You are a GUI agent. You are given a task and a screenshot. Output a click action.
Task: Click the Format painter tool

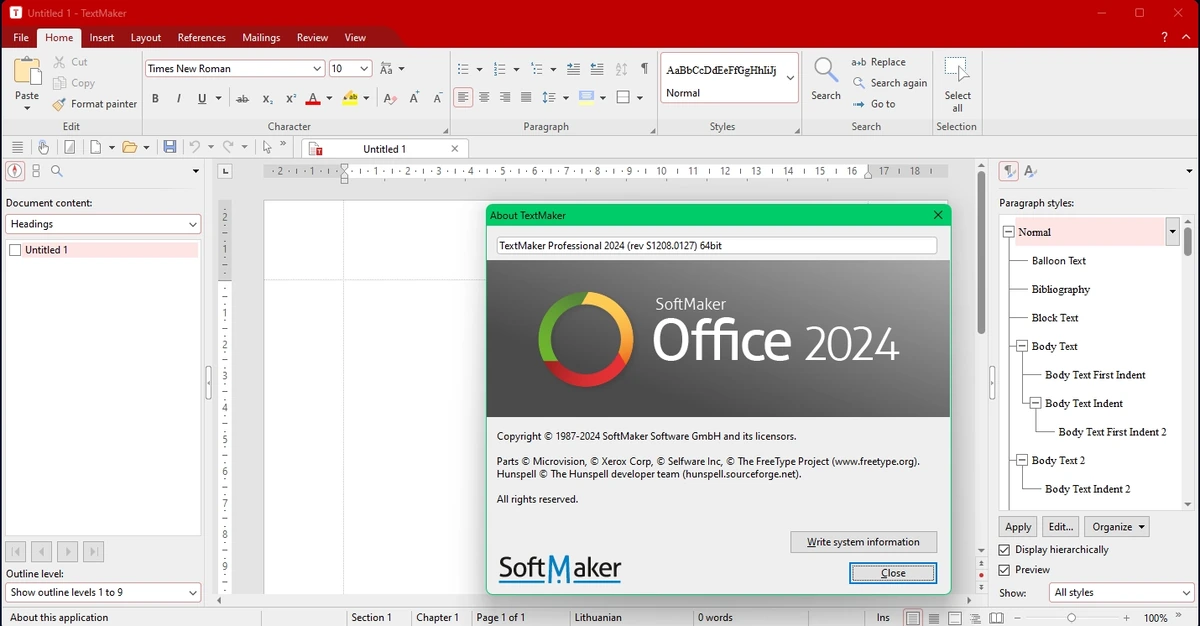click(95, 104)
